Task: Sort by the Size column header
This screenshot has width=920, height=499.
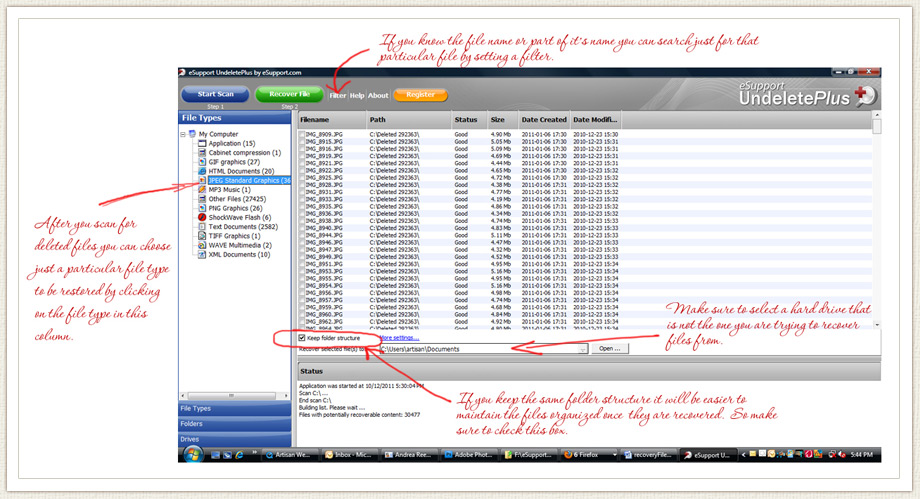Action: tap(502, 120)
